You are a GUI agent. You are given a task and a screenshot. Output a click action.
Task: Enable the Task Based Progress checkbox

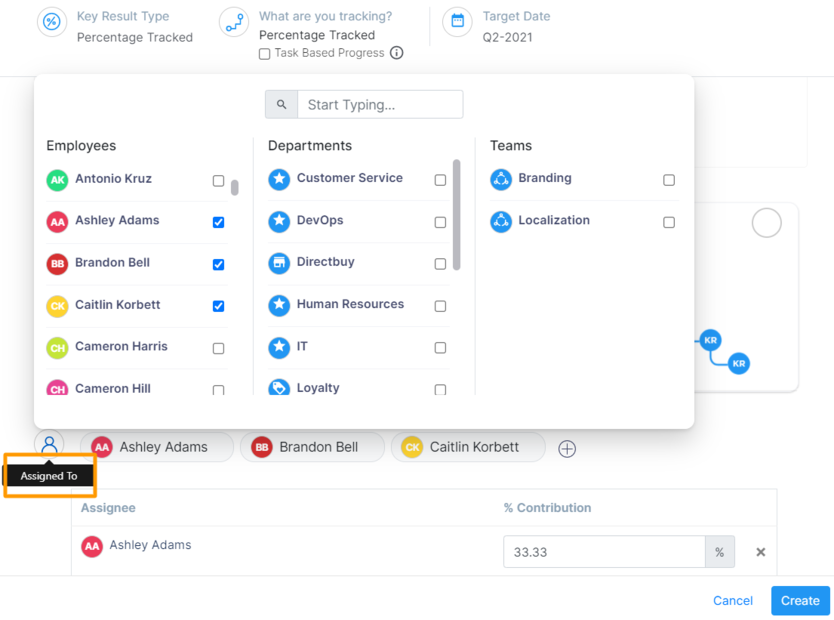265,54
